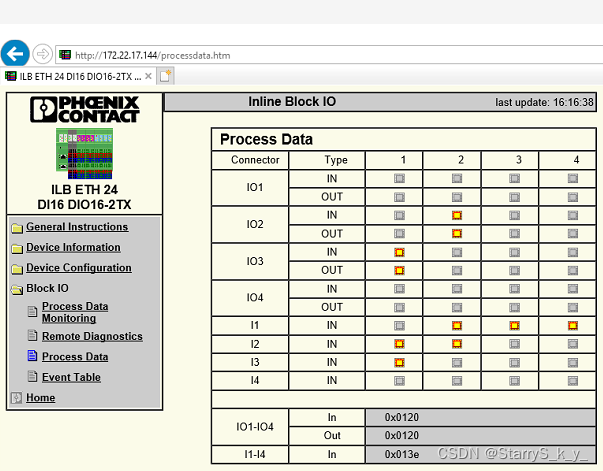603x471 pixels.
Task: Open the Device Information link
Action: point(73,247)
